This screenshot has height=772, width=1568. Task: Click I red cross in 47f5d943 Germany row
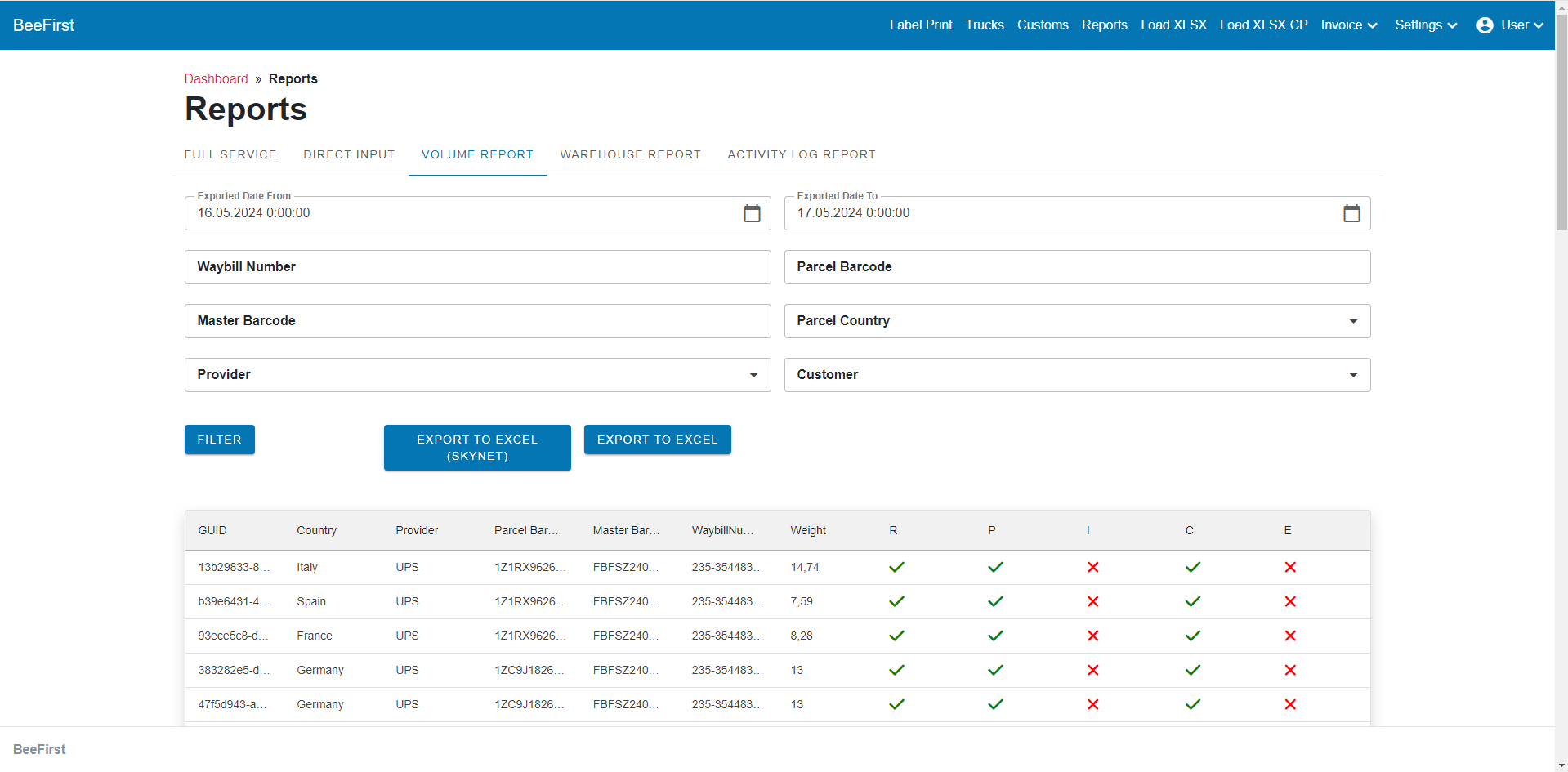(x=1092, y=704)
